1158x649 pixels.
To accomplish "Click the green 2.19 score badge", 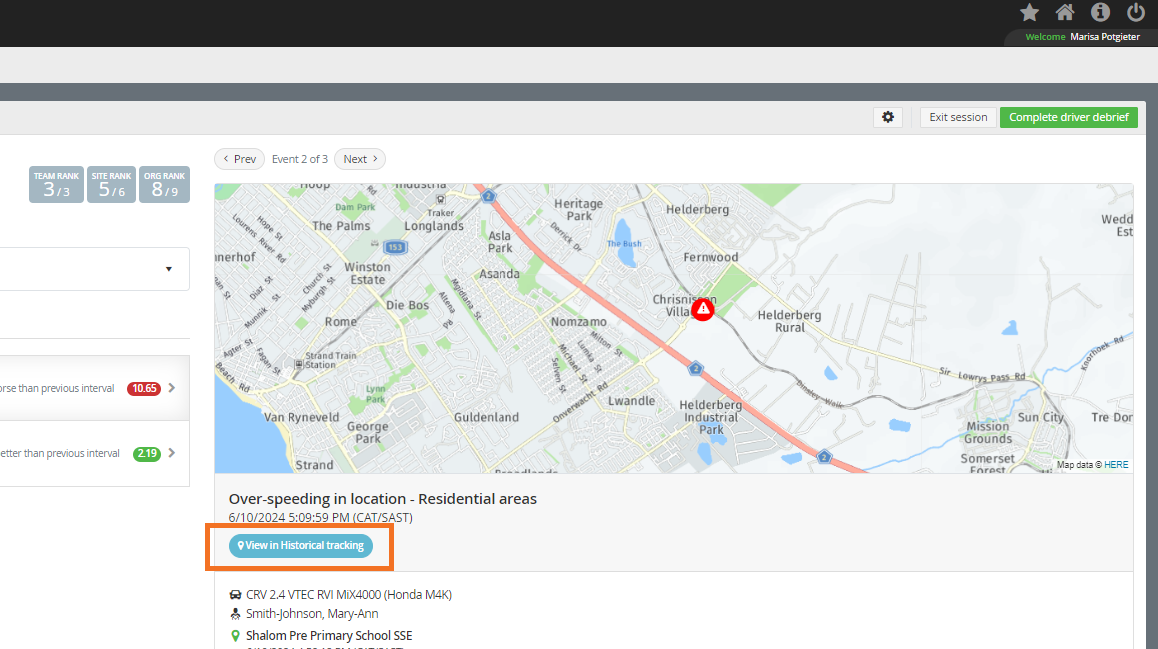I will (x=147, y=453).
